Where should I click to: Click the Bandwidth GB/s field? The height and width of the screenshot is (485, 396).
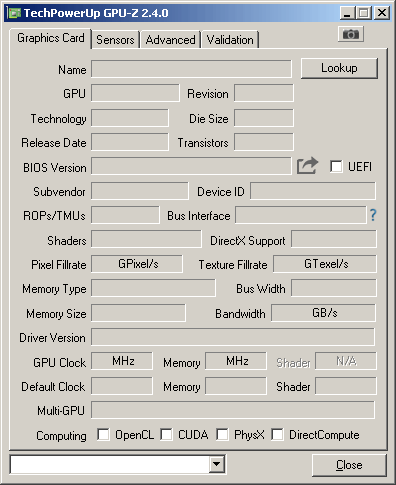point(323,313)
